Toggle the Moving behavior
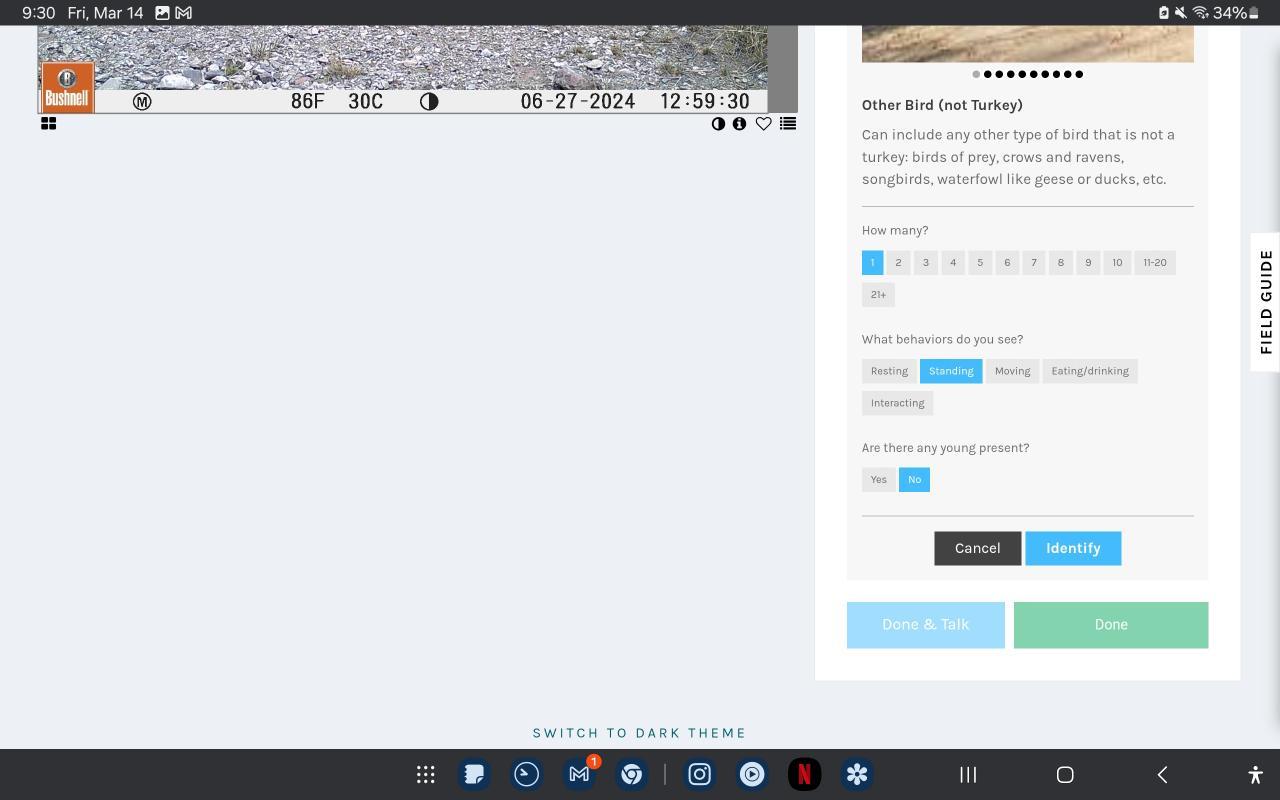This screenshot has height=800, width=1280. pos(1012,371)
